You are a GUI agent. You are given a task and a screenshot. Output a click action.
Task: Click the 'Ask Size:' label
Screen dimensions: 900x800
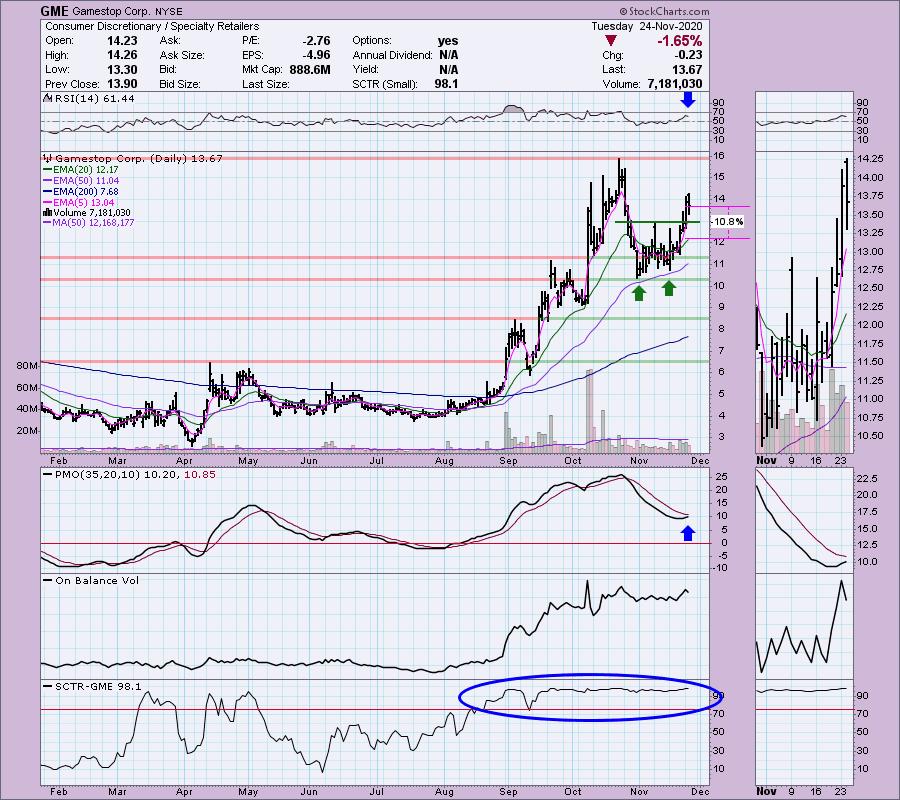tap(181, 55)
